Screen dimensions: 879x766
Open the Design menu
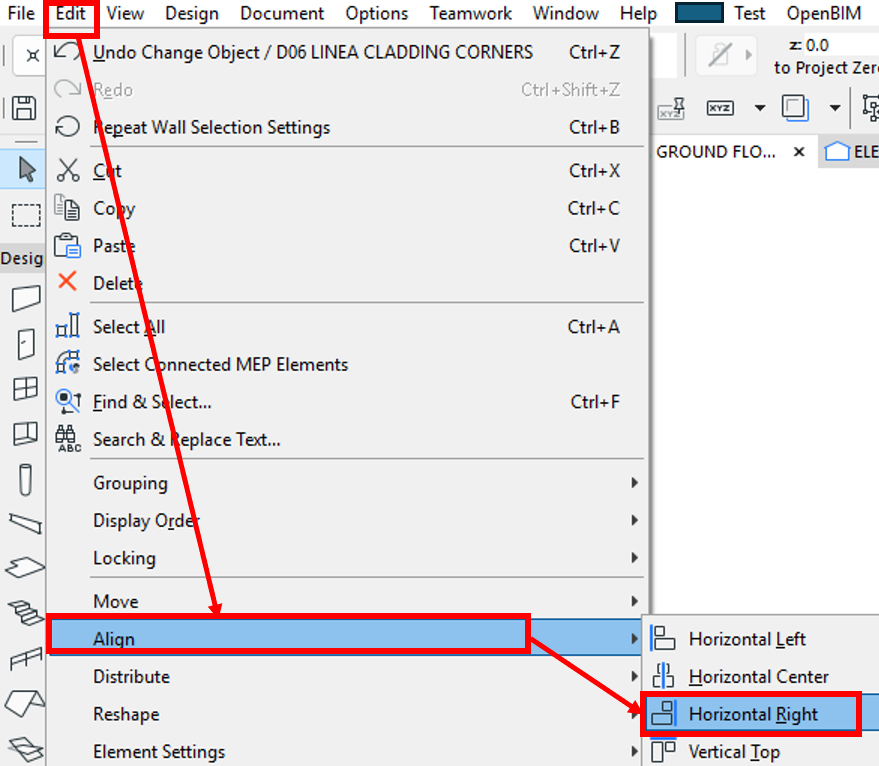[192, 13]
